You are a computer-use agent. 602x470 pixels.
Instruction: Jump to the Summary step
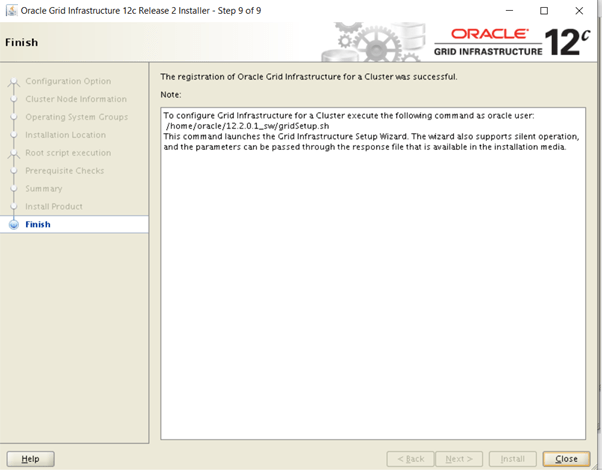44,189
